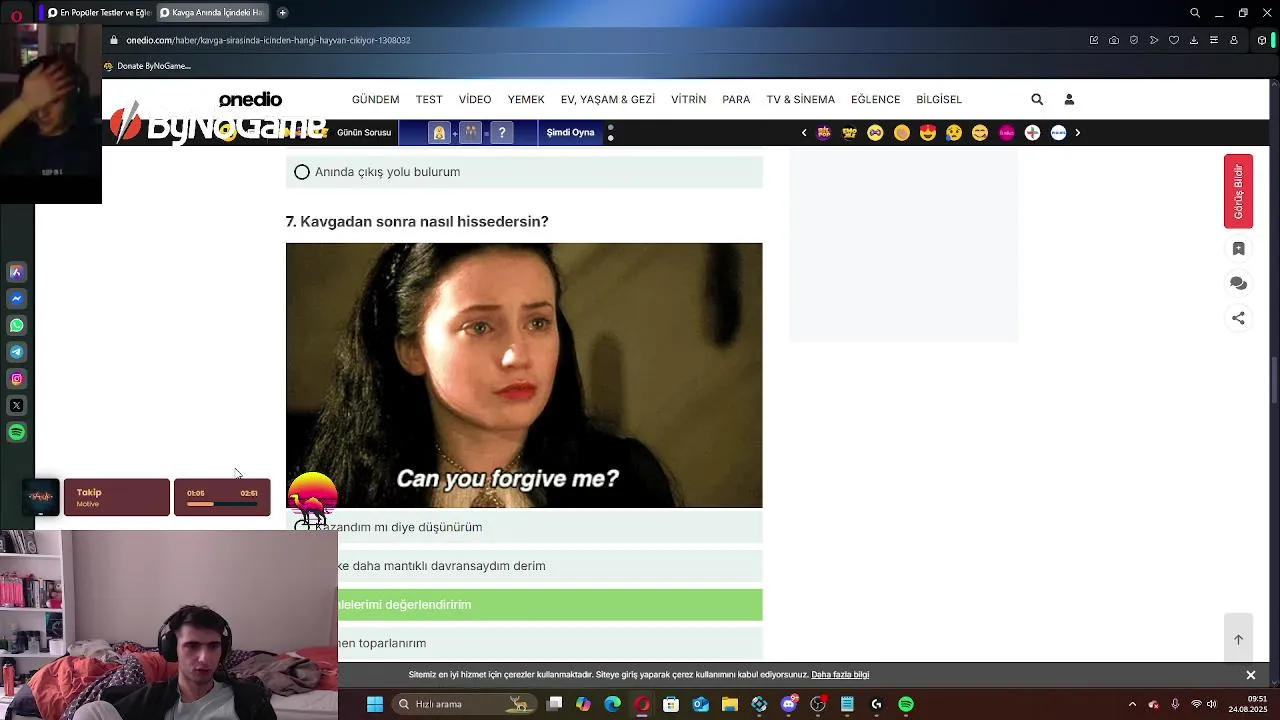
Task: Open extensions cube icon
Action: [1262, 40]
